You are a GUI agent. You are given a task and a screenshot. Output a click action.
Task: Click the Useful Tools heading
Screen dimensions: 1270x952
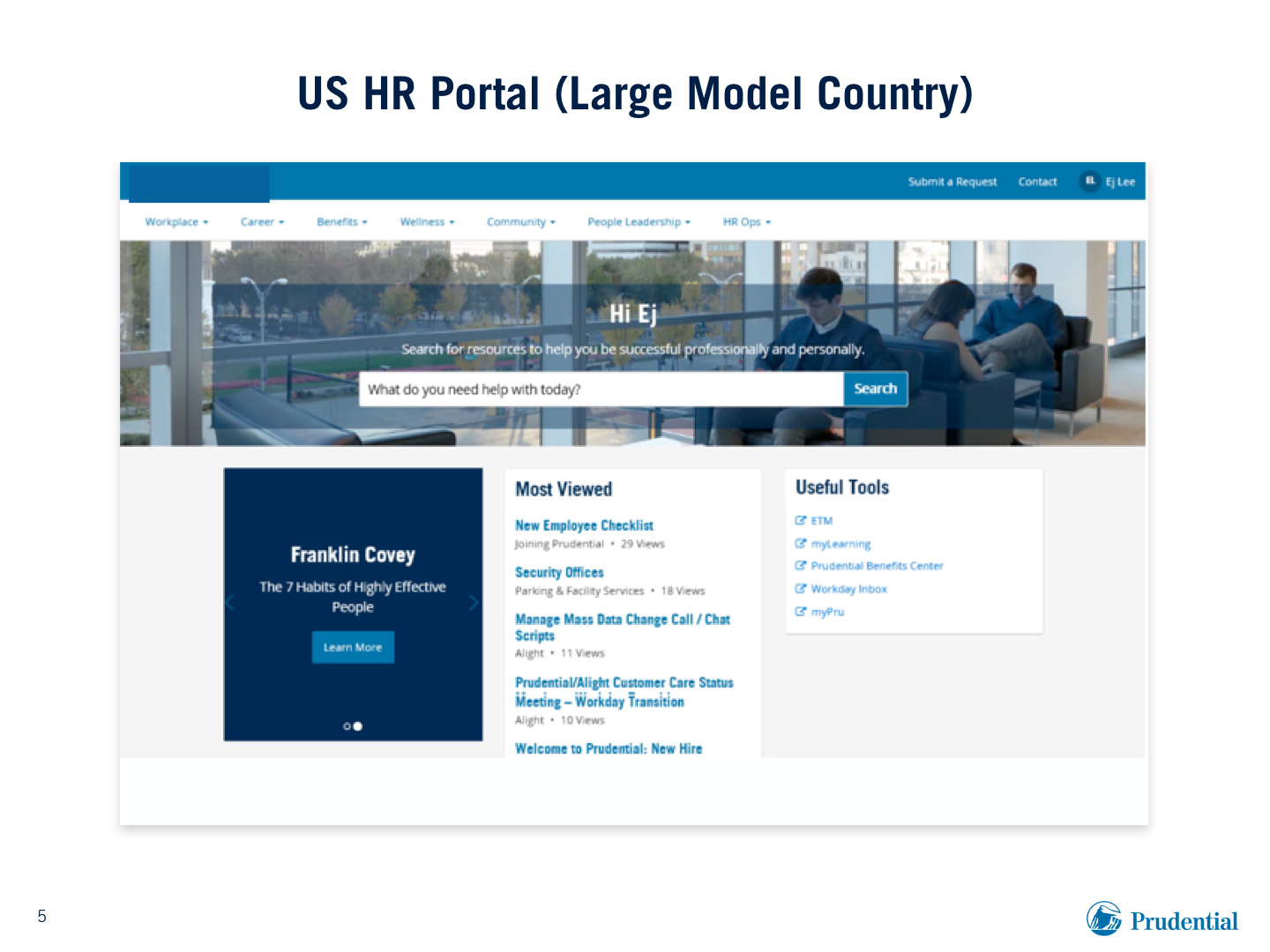coord(842,487)
